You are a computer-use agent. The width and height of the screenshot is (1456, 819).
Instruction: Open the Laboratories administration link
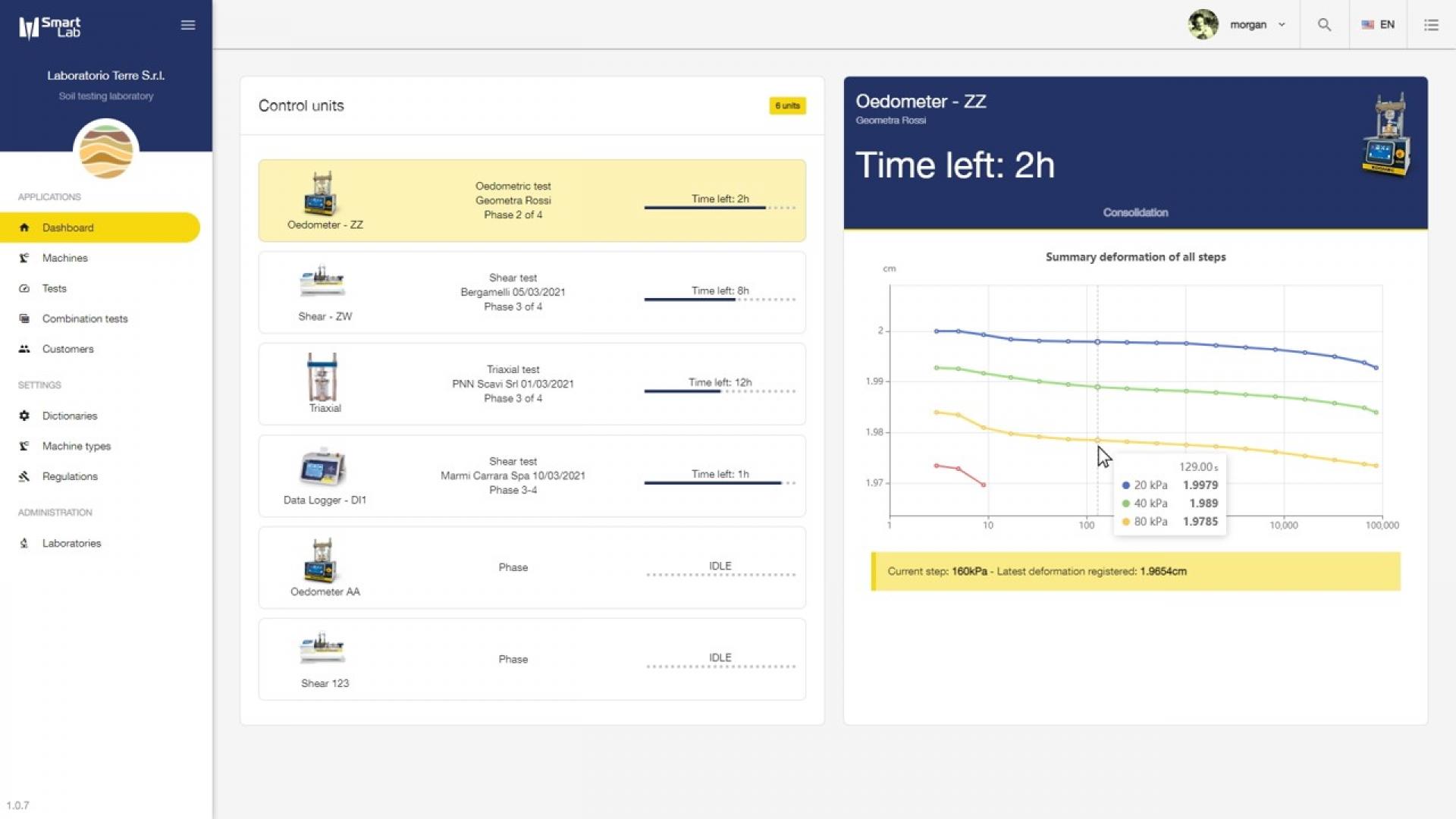71,543
